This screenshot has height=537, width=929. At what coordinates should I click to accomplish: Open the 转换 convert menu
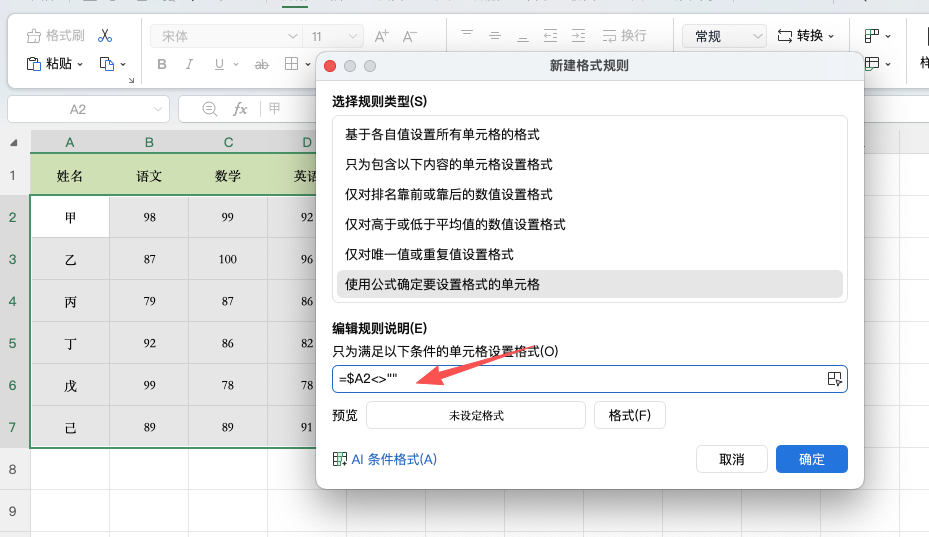pos(806,36)
